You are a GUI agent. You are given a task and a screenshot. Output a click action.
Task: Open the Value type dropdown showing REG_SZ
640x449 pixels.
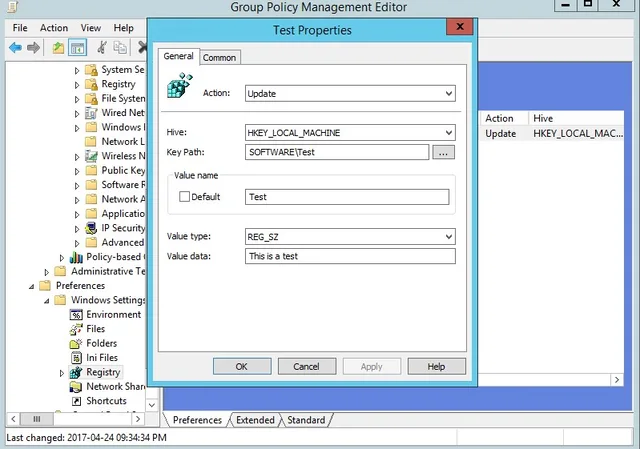coord(350,236)
